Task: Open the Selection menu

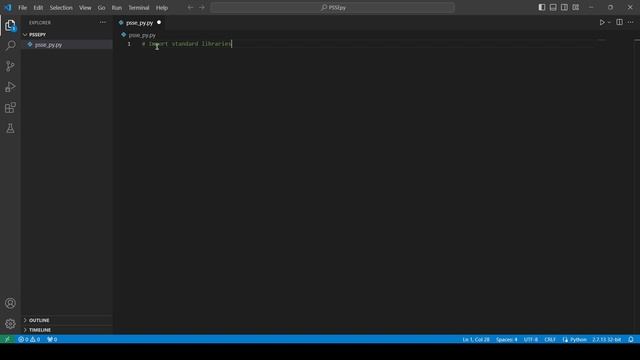Action: (x=61, y=8)
